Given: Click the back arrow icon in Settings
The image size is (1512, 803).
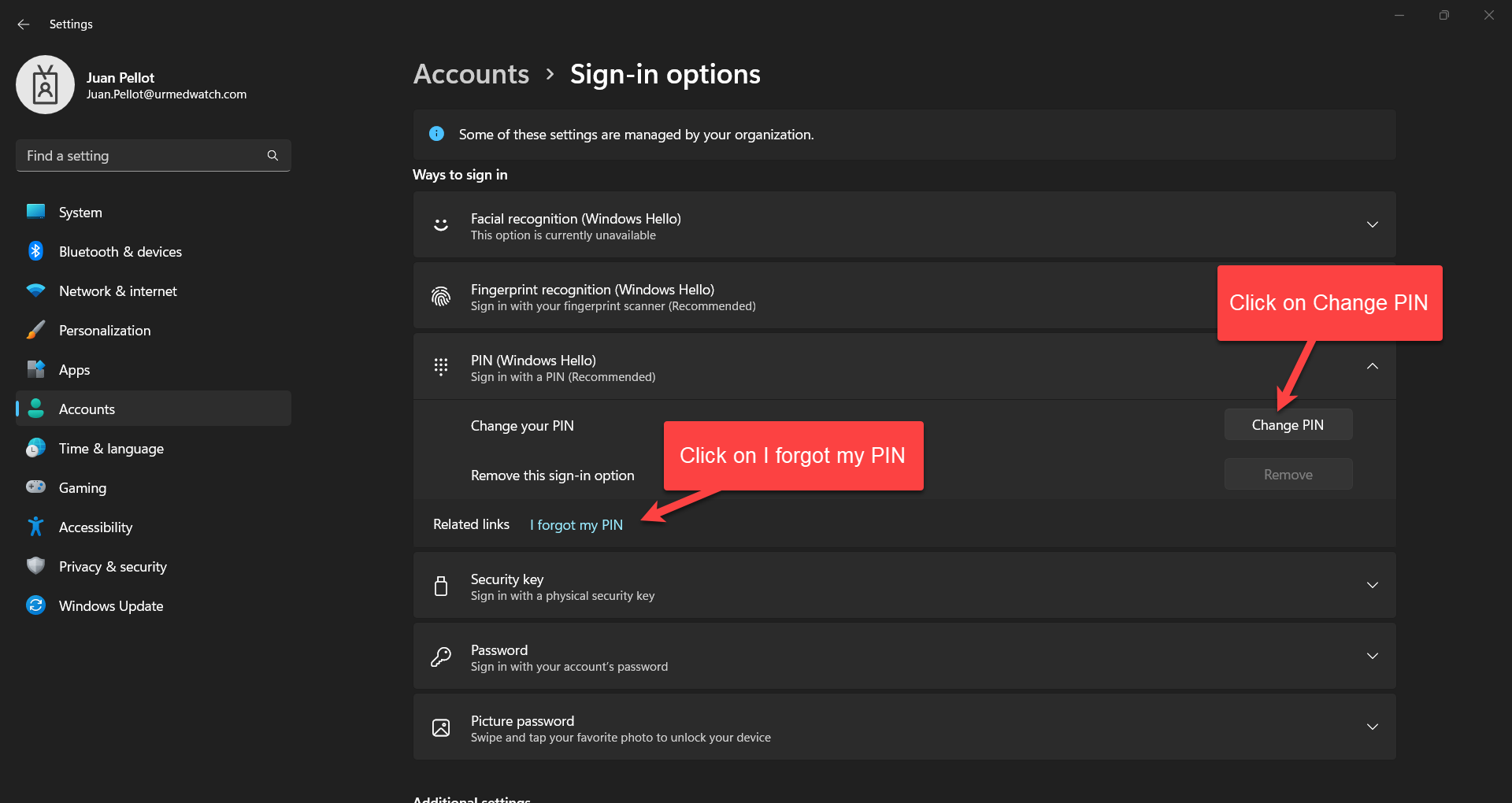Looking at the screenshot, I should point(24,24).
